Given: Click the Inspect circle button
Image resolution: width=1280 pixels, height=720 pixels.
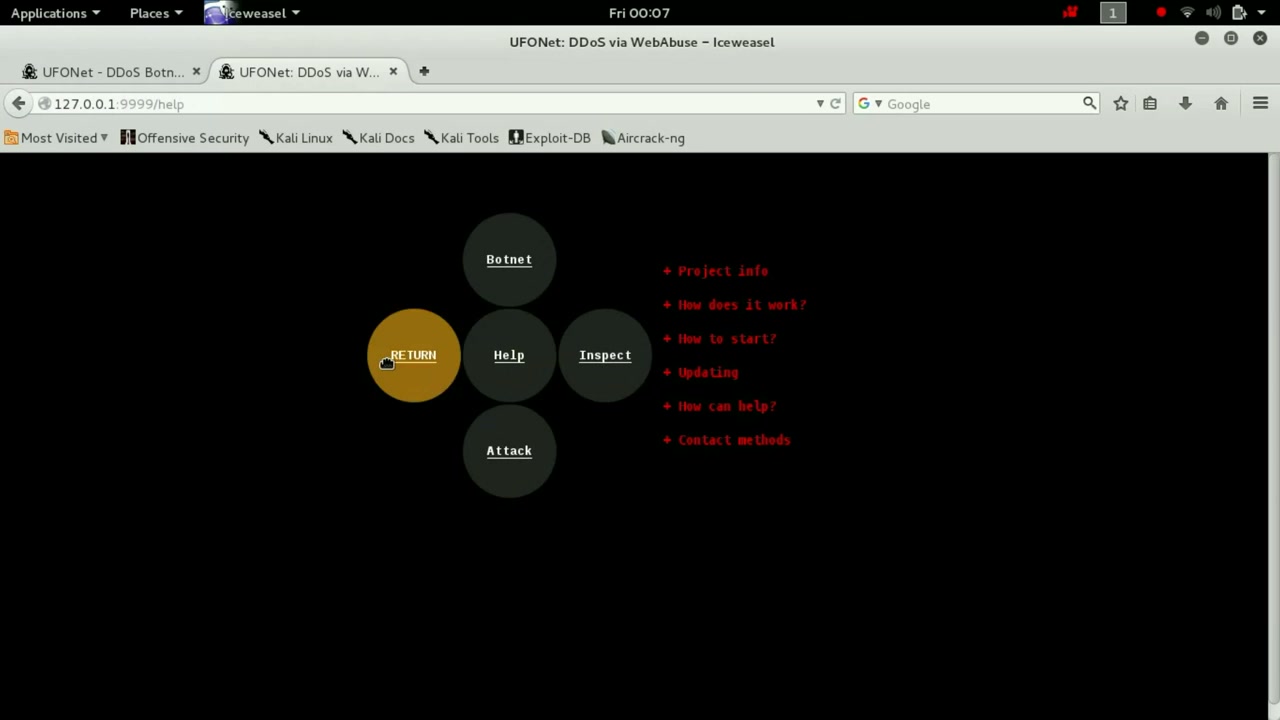Looking at the screenshot, I should pos(605,355).
